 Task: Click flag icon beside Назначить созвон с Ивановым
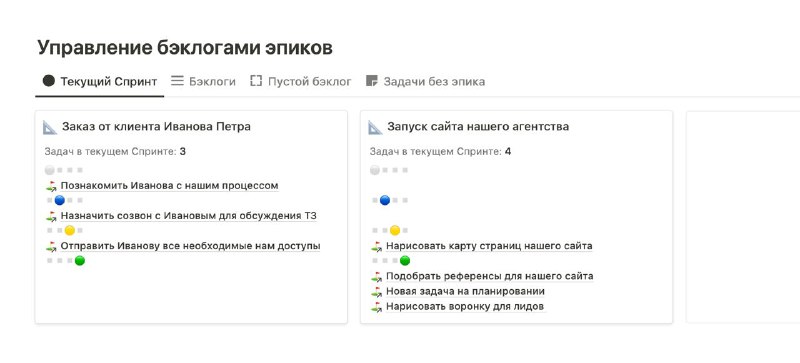[x=51, y=216]
